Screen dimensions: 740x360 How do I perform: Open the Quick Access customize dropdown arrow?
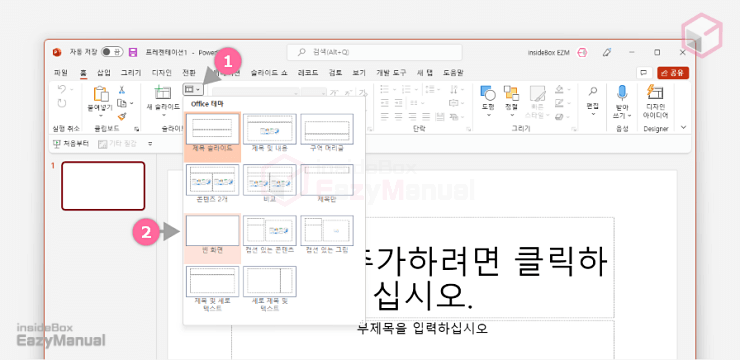click(150, 144)
